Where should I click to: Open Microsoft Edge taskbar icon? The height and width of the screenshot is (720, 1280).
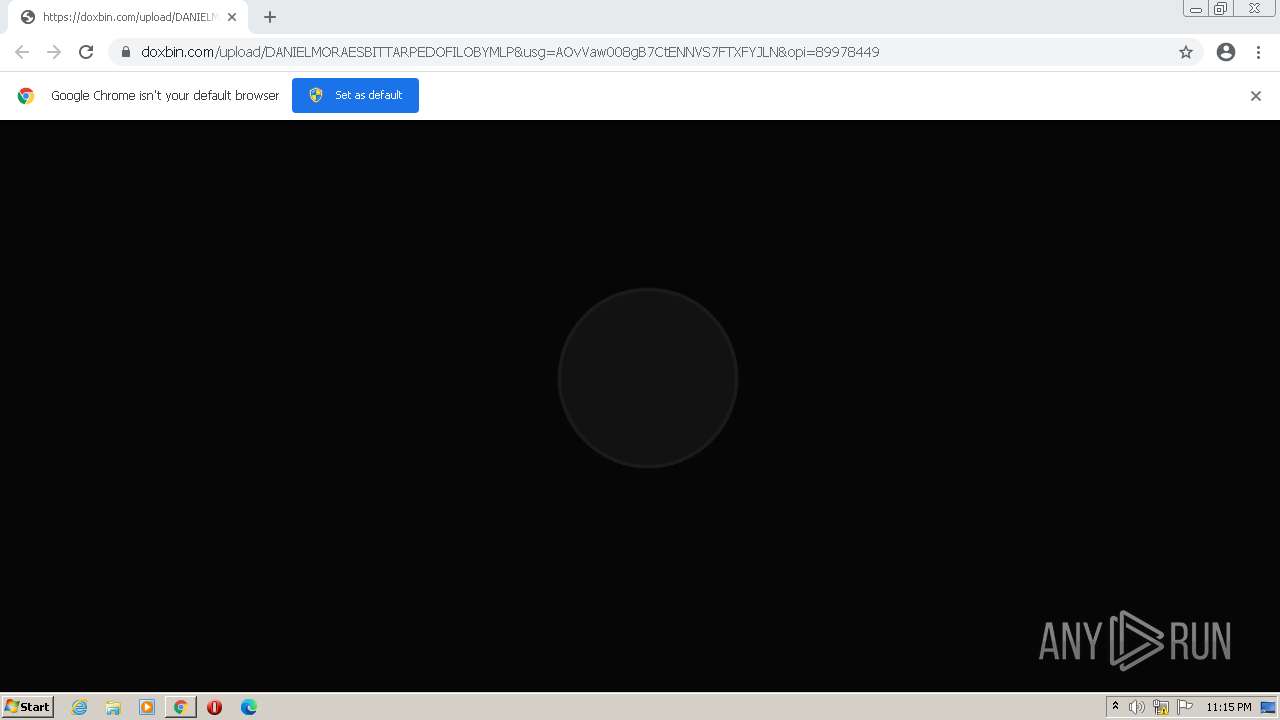[x=249, y=707]
